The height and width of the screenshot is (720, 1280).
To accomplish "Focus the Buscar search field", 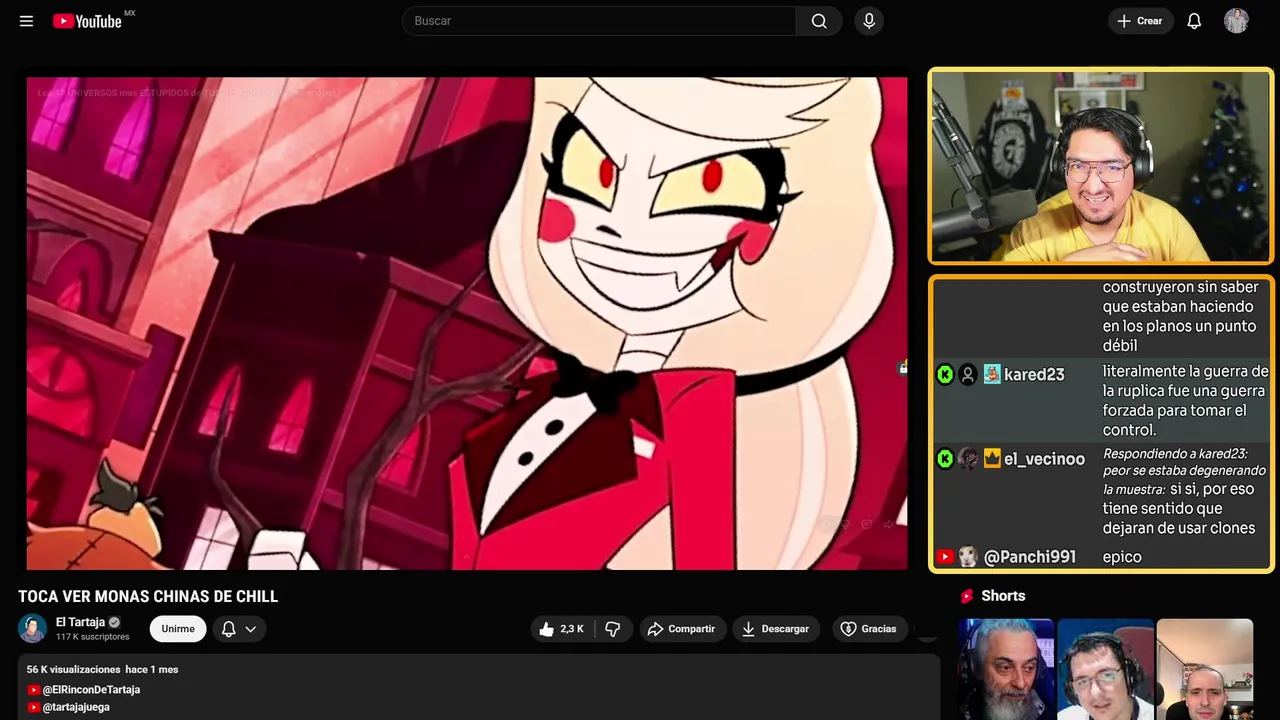I will (599, 21).
